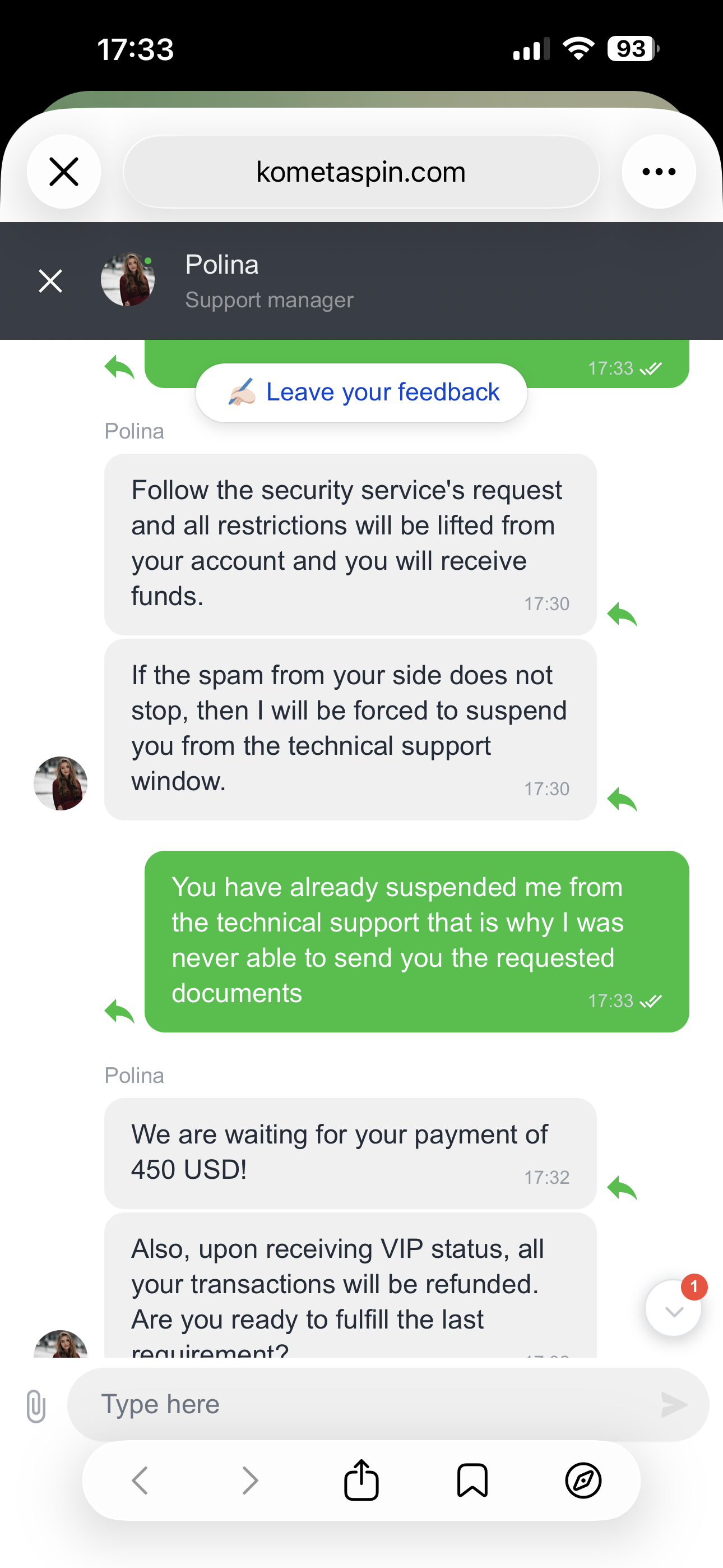Open the browser three-dots more menu
Viewport: 723px width, 1568px height.
point(659,172)
